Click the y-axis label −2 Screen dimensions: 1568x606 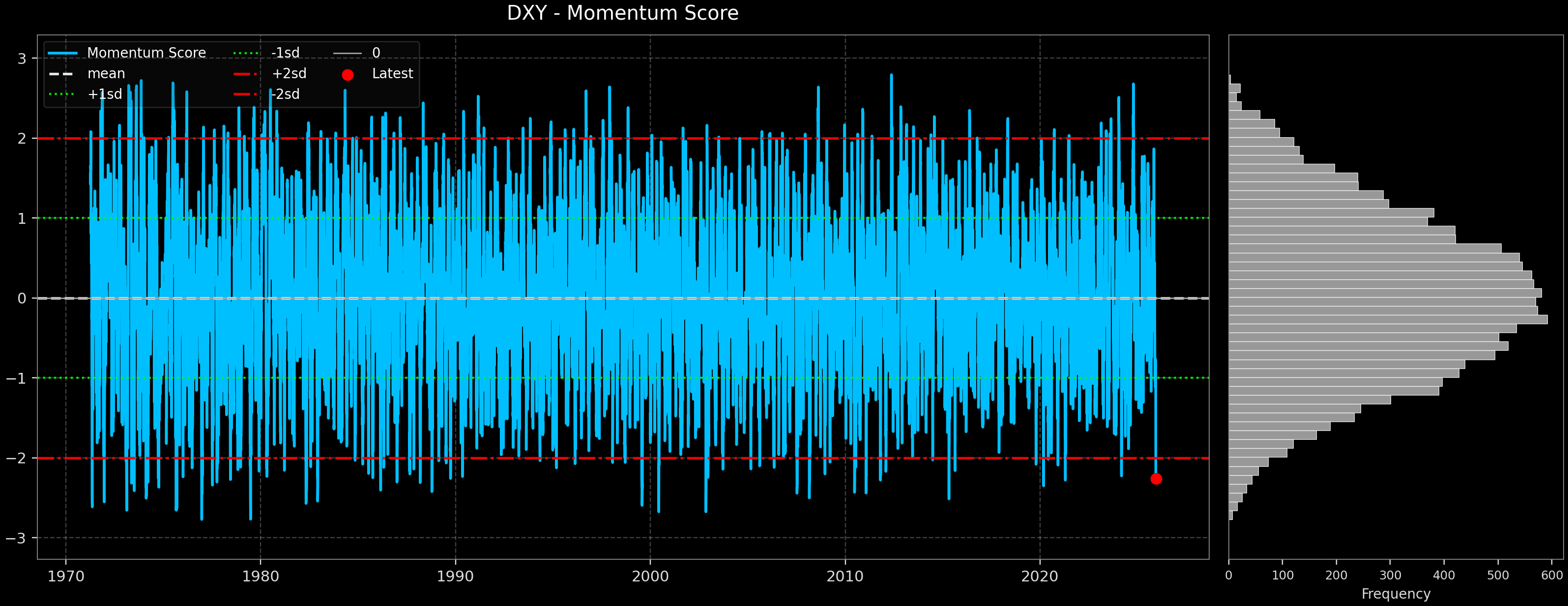pos(16,458)
